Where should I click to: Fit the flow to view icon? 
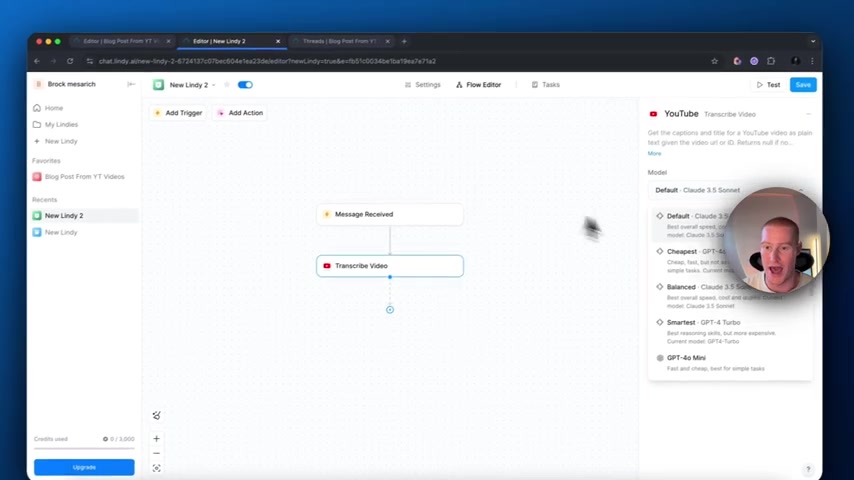156,468
